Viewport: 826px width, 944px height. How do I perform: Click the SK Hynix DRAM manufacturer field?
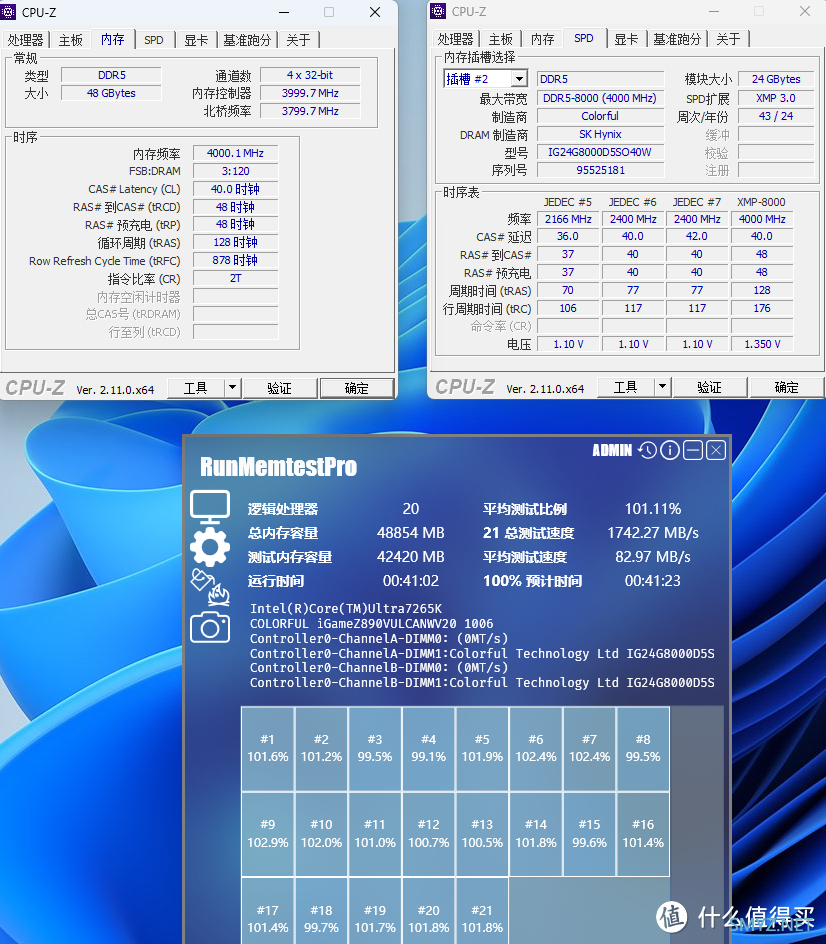point(600,134)
